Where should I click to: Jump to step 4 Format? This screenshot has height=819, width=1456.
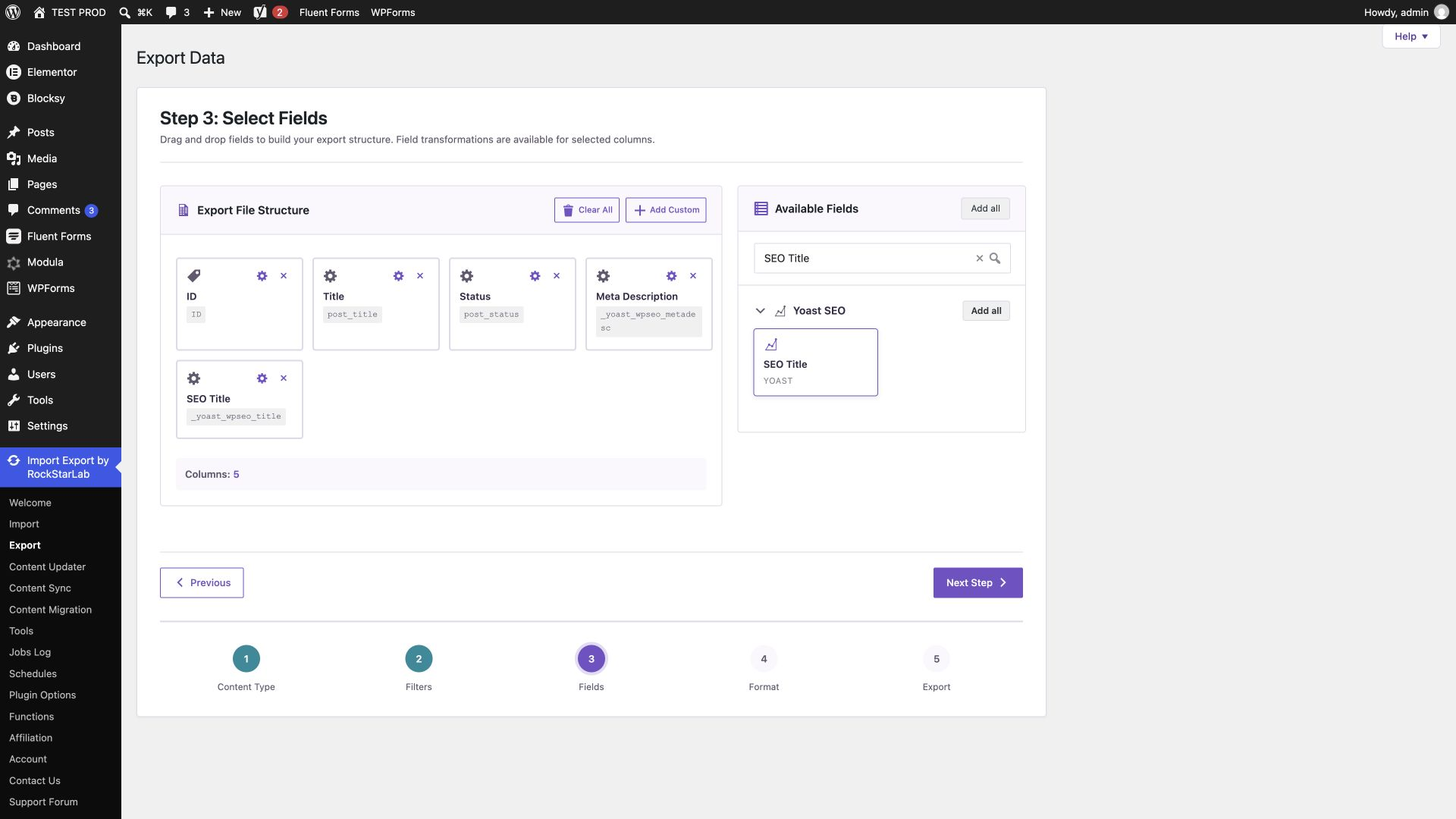click(764, 659)
